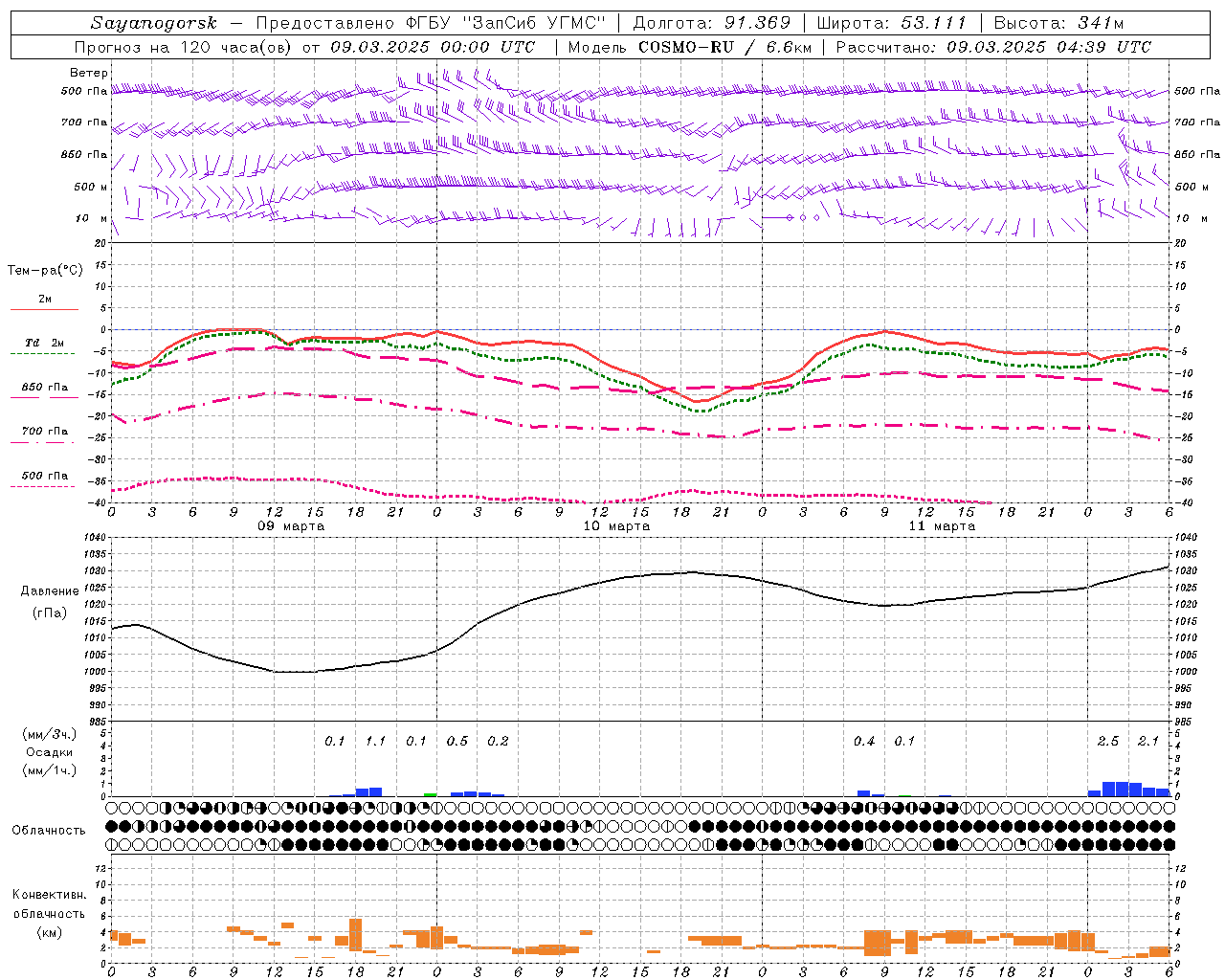
Task: Click the dotted 500 гПа legend line sample
Action: tap(42, 487)
